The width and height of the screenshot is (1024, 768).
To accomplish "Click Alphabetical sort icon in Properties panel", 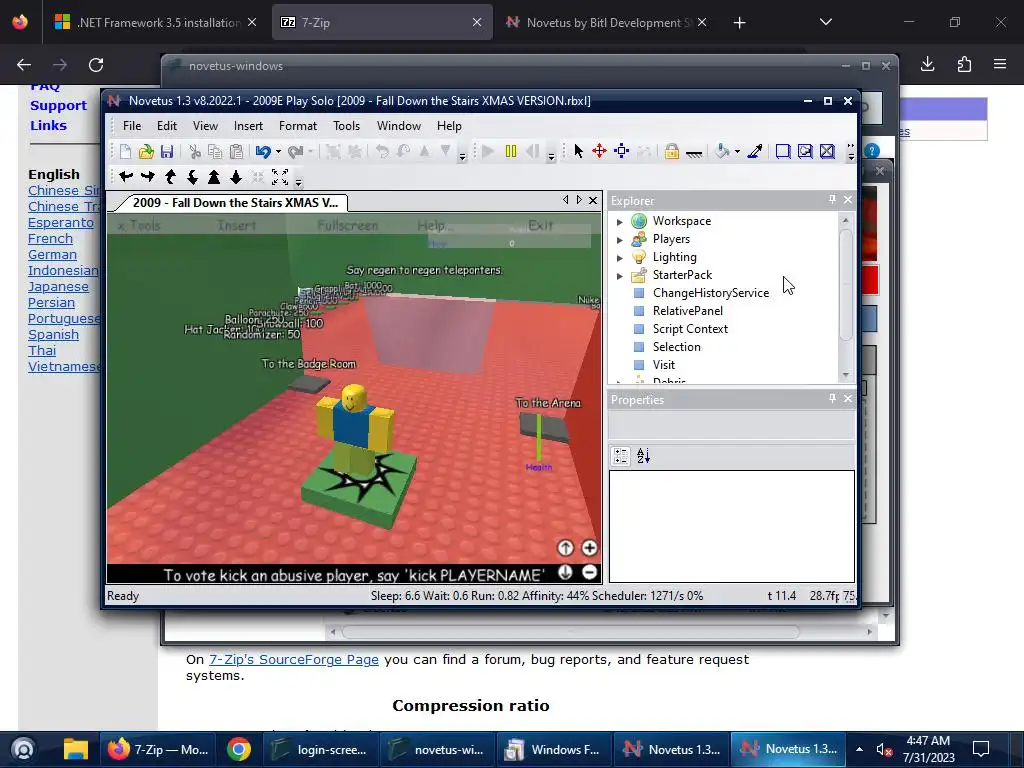I will (x=643, y=456).
